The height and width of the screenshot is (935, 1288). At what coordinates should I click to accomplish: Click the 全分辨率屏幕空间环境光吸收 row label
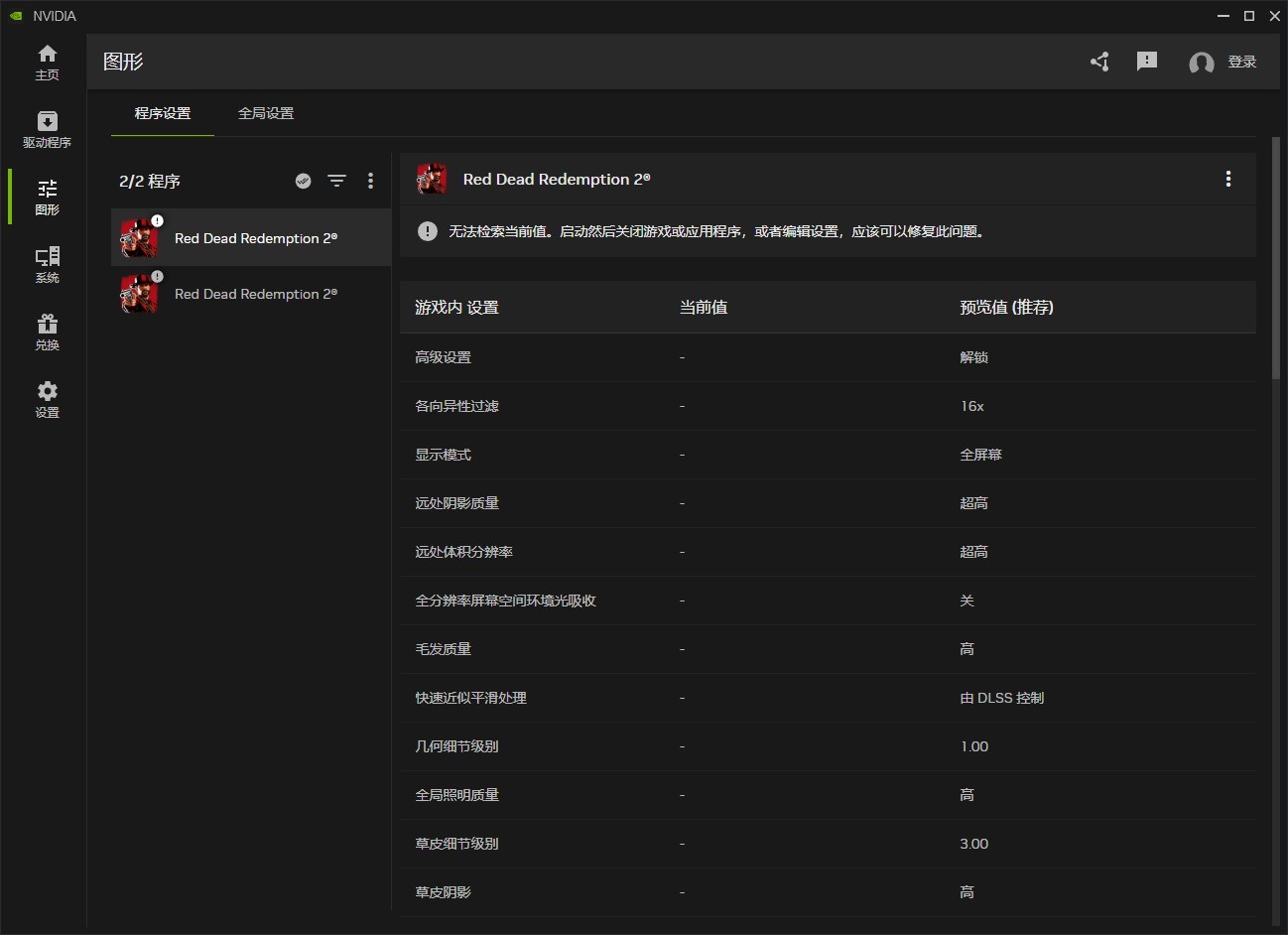pyautogui.click(x=505, y=601)
